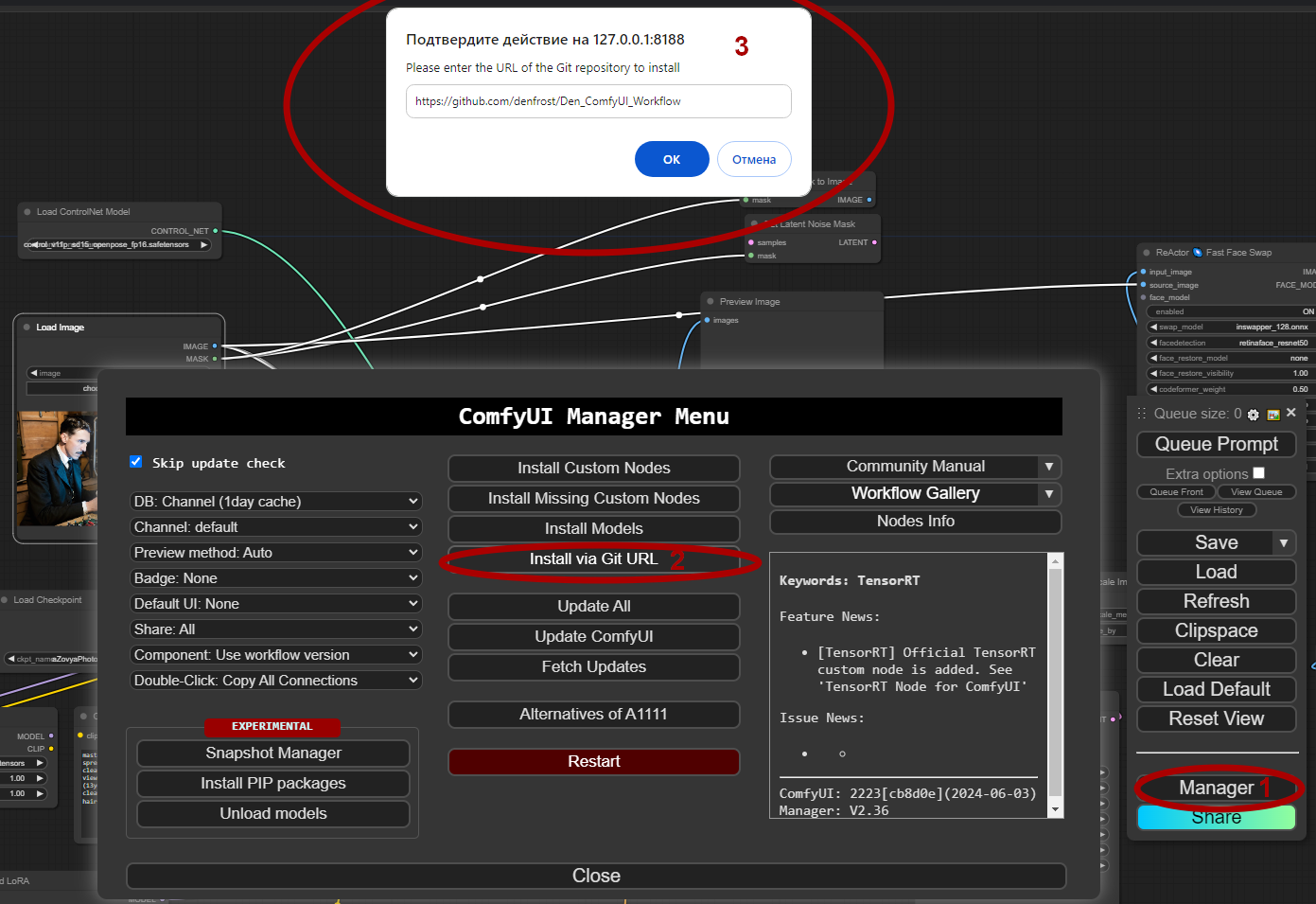This screenshot has width=1316, height=904.
Task: Click ReActor input_image connector dot
Action: 1143,272
